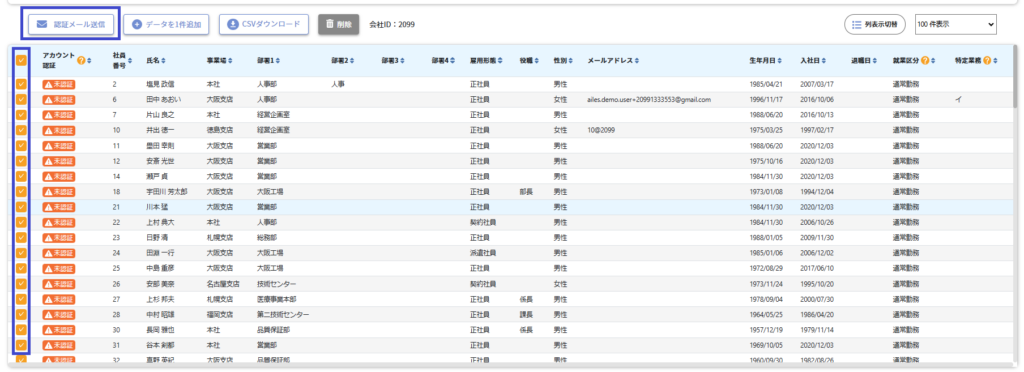
Task: Click the 役職 sort arrows
Action: (x=537, y=61)
